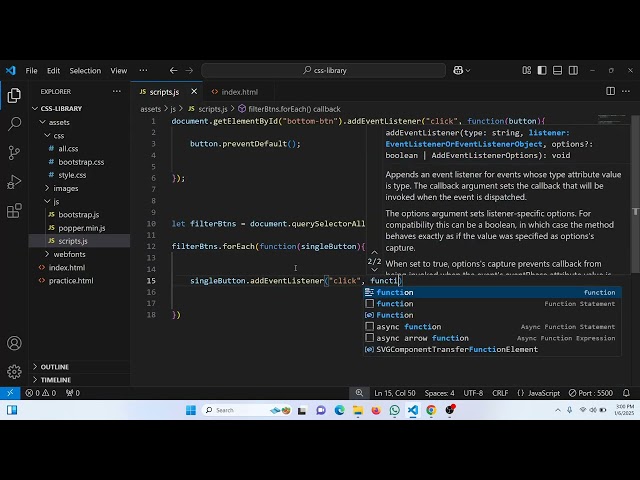
Task: Open the Manage gear settings icon
Action: 14,372
